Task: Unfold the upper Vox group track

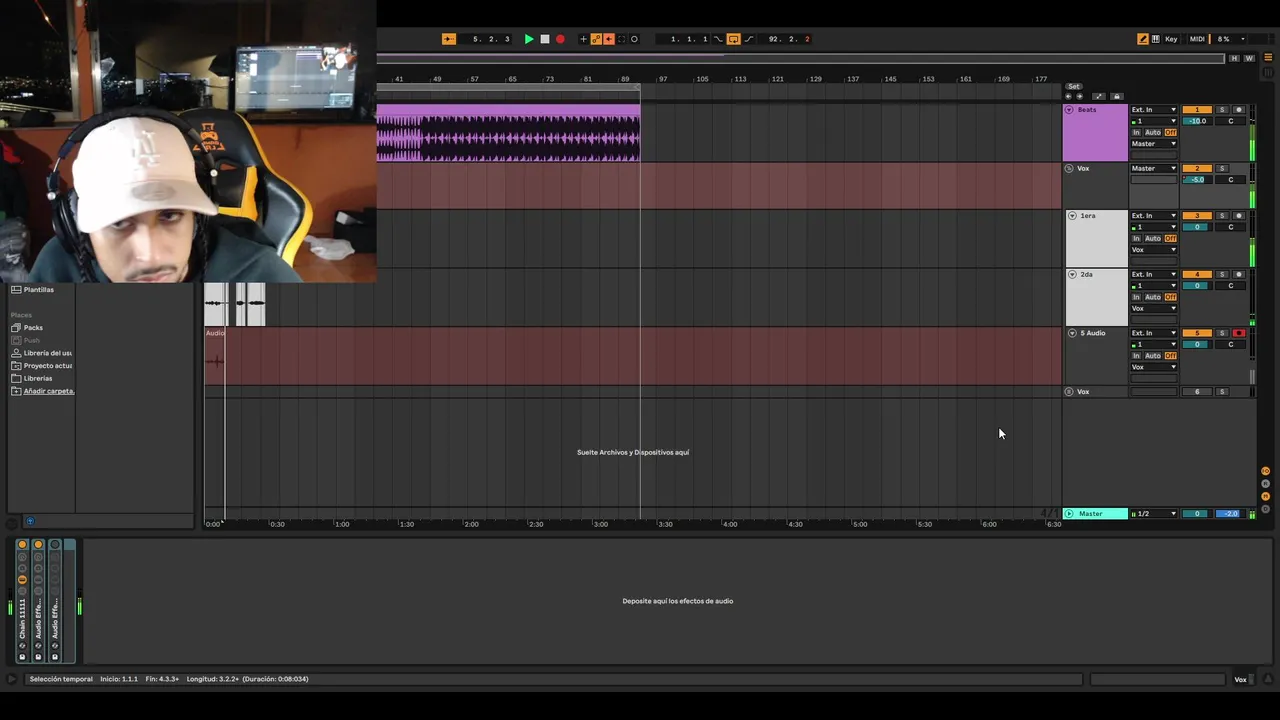Action: (1069, 168)
